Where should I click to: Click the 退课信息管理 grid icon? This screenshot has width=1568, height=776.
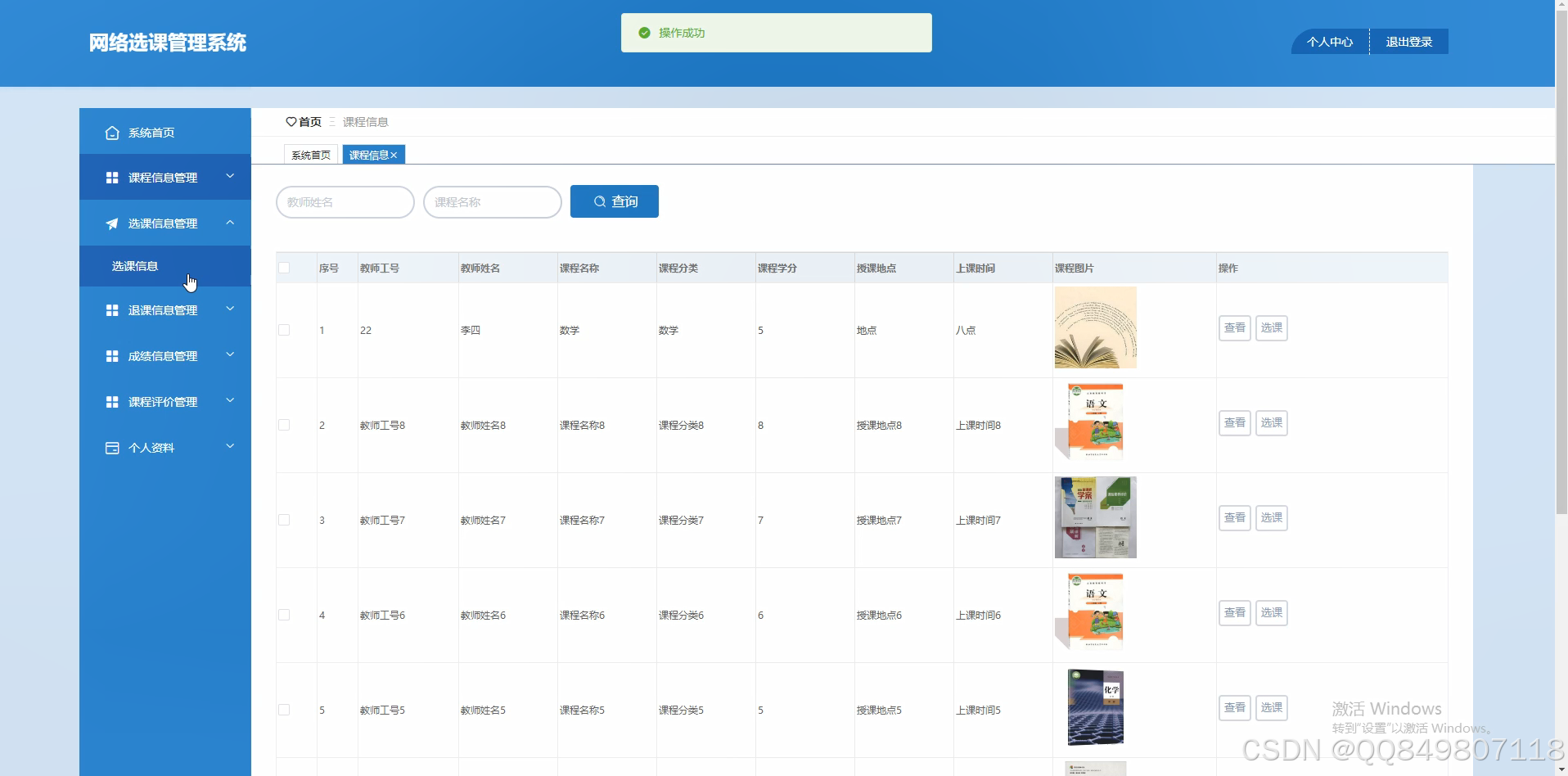click(x=112, y=310)
